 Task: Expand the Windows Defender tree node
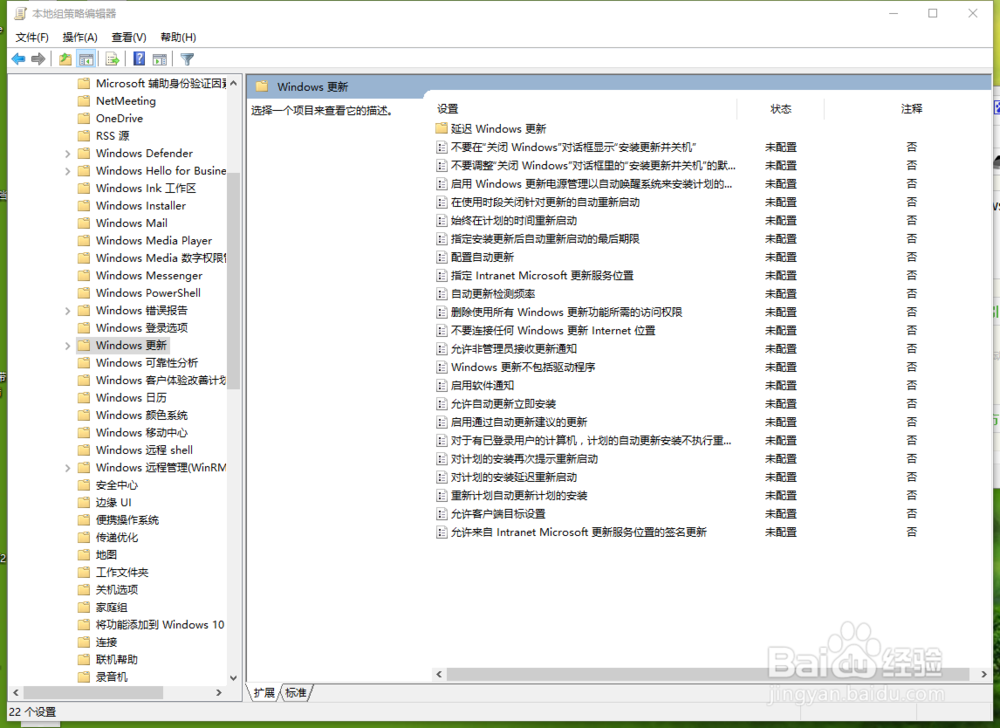coord(68,154)
